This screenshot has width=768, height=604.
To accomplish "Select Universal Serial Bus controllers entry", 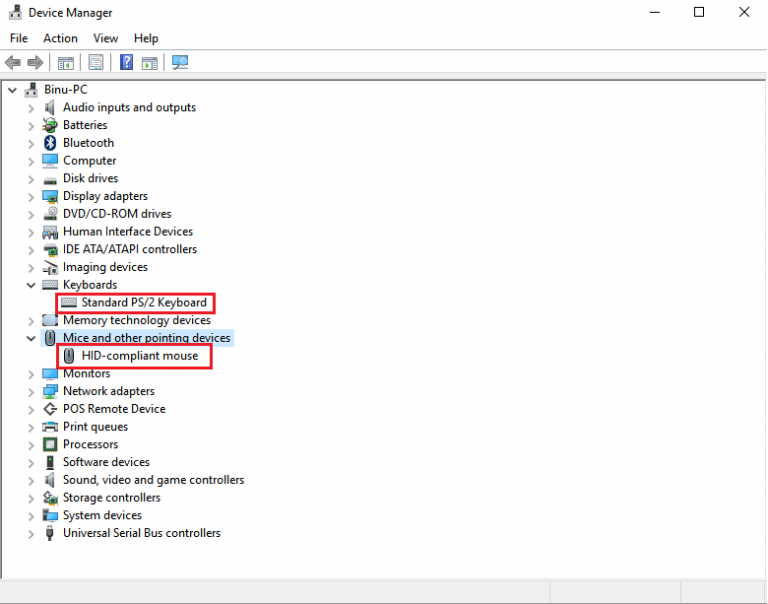I will (x=141, y=533).
